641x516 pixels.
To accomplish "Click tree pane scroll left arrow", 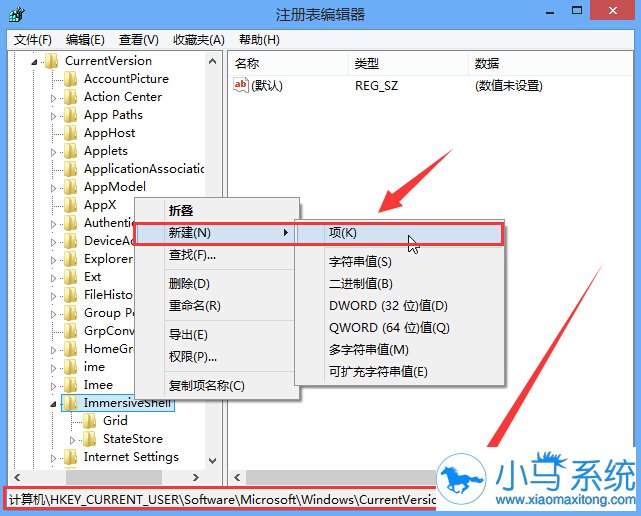I will pos(17,478).
